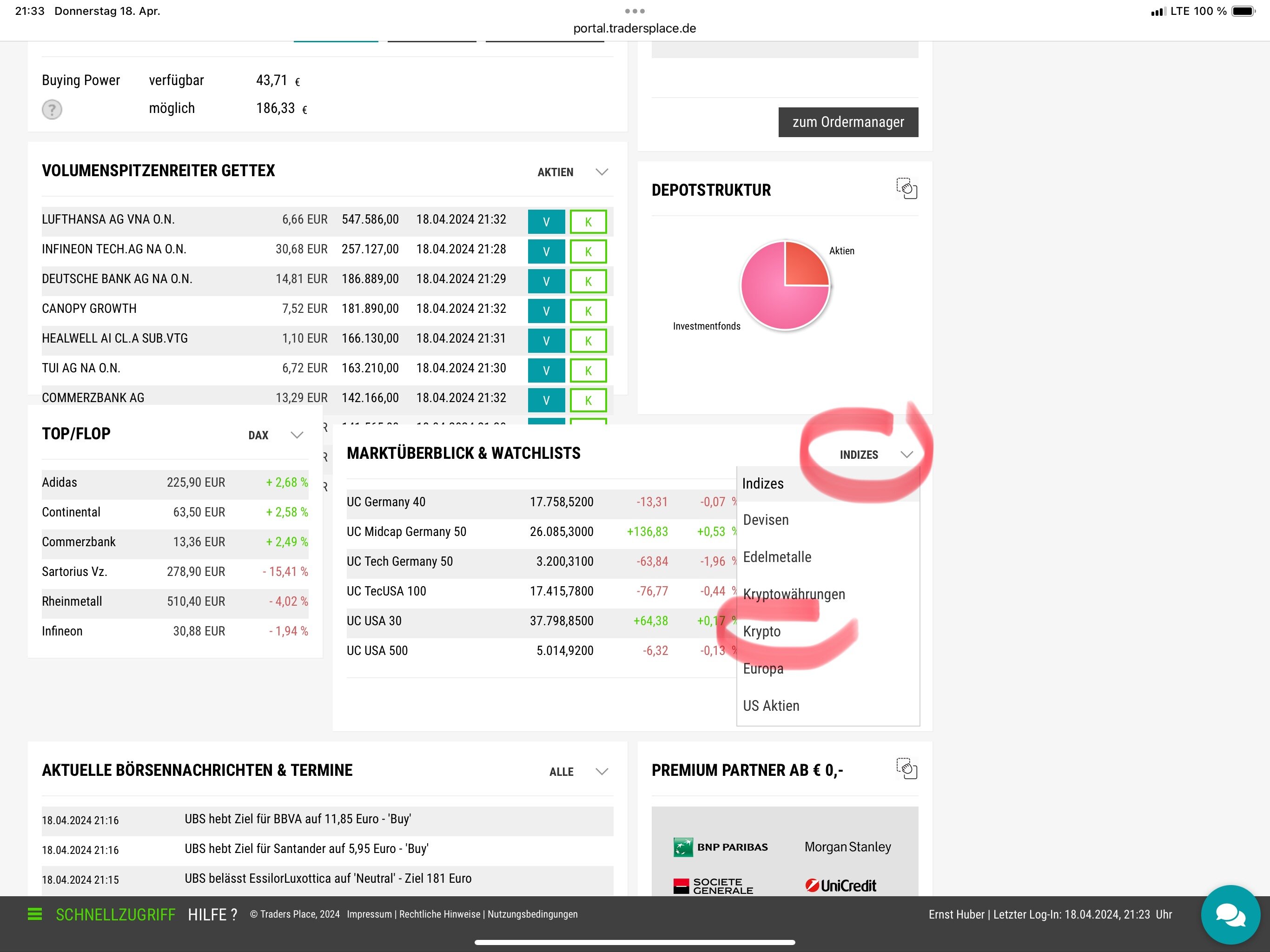Click the Premium Partner widget settings icon

coord(906,768)
